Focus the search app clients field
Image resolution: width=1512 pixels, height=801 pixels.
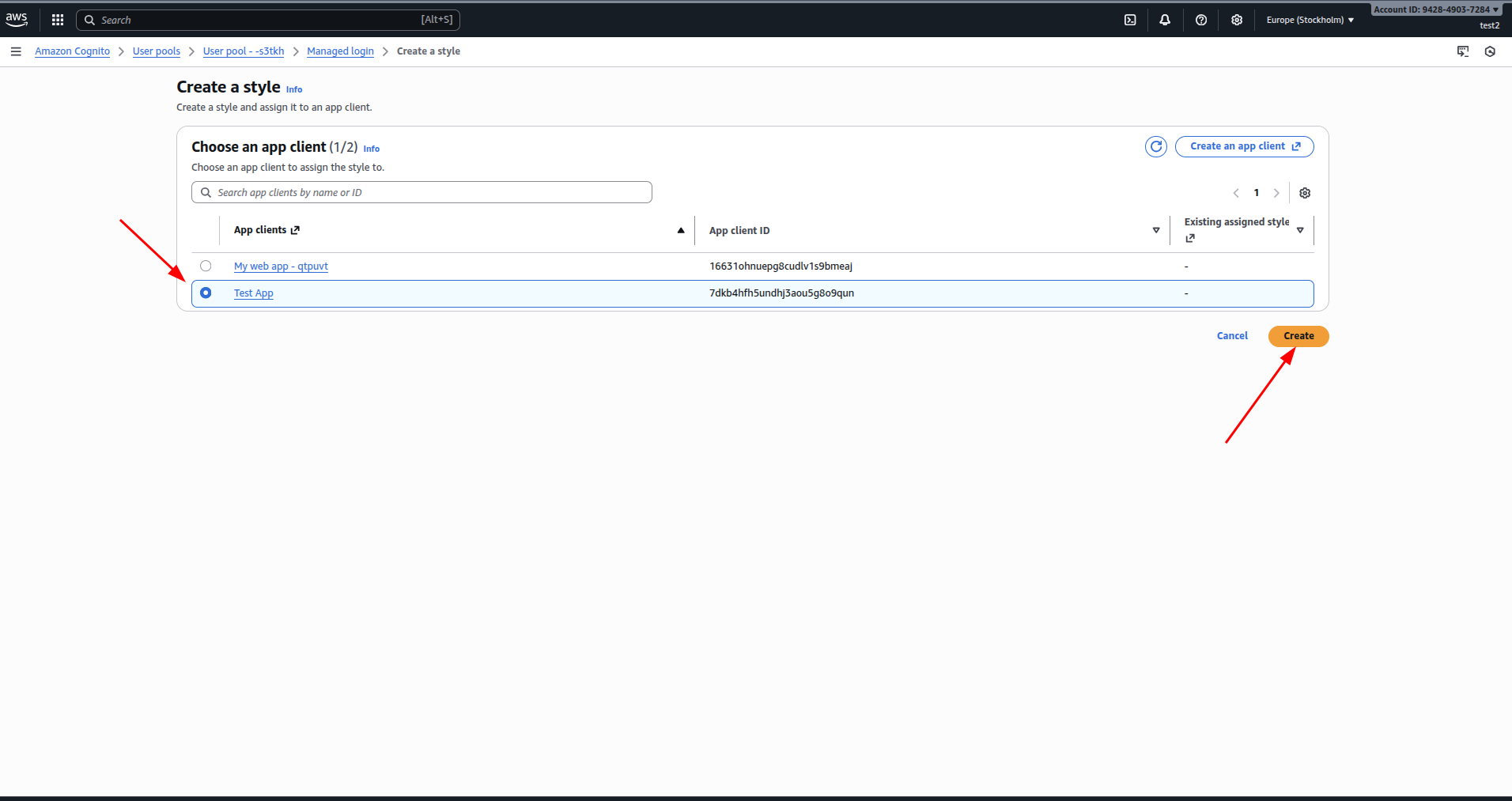421,192
